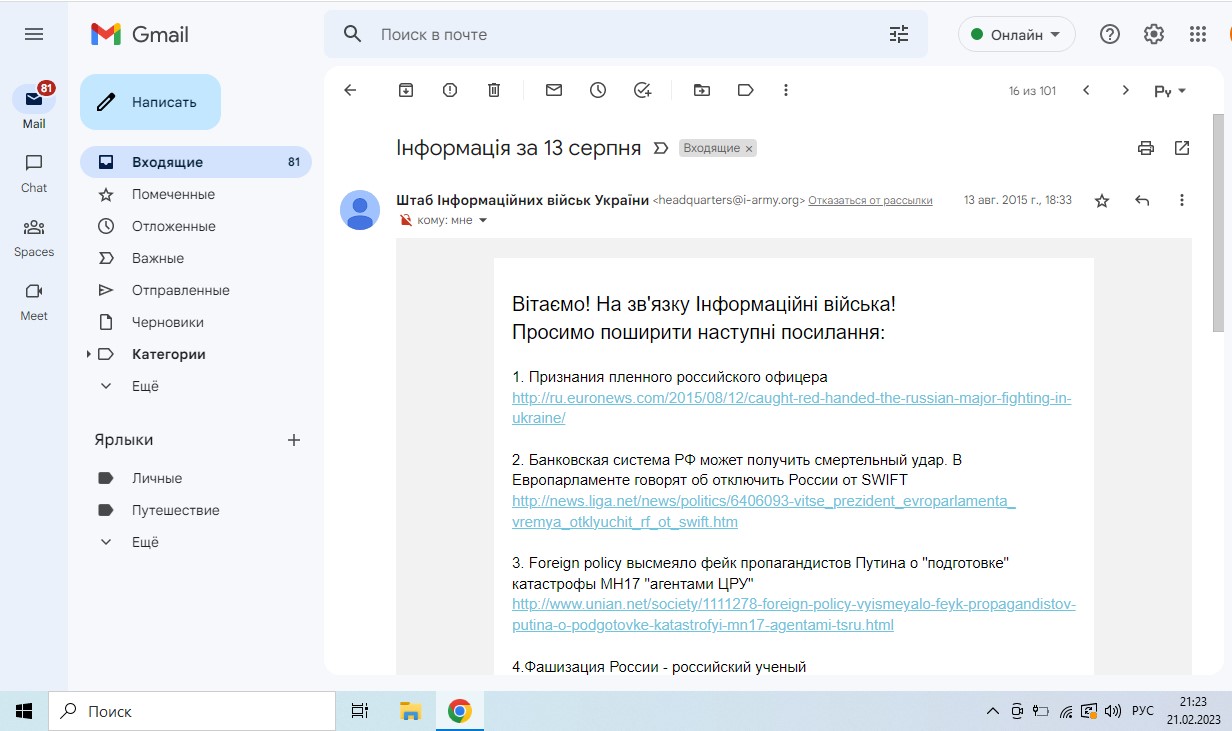Delete this email with trash icon
The height and width of the screenshot is (731, 1232).
pyautogui.click(x=494, y=90)
